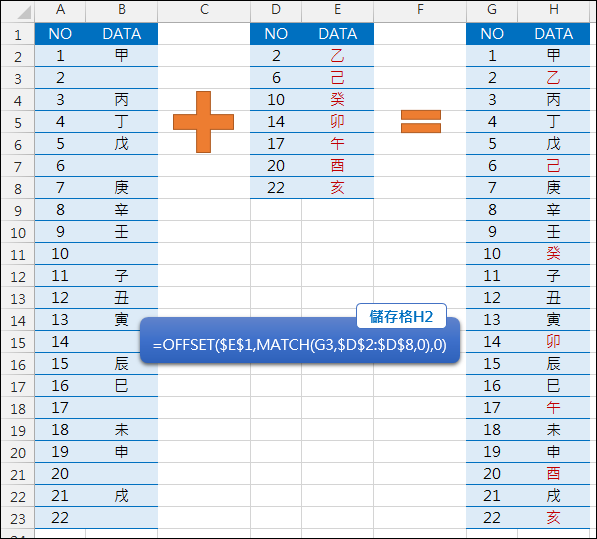Click the orange plus sign shape
597x539 pixels.
tap(203, 122)
